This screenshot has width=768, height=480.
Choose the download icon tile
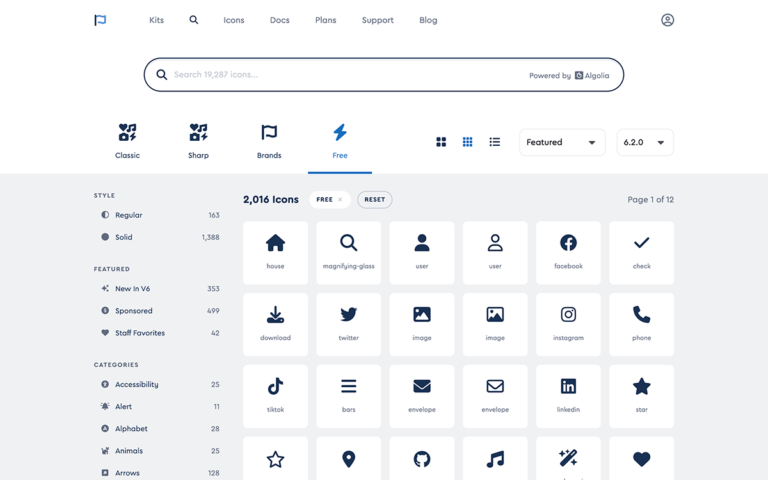pyautogui.click(x=275, y=323)
